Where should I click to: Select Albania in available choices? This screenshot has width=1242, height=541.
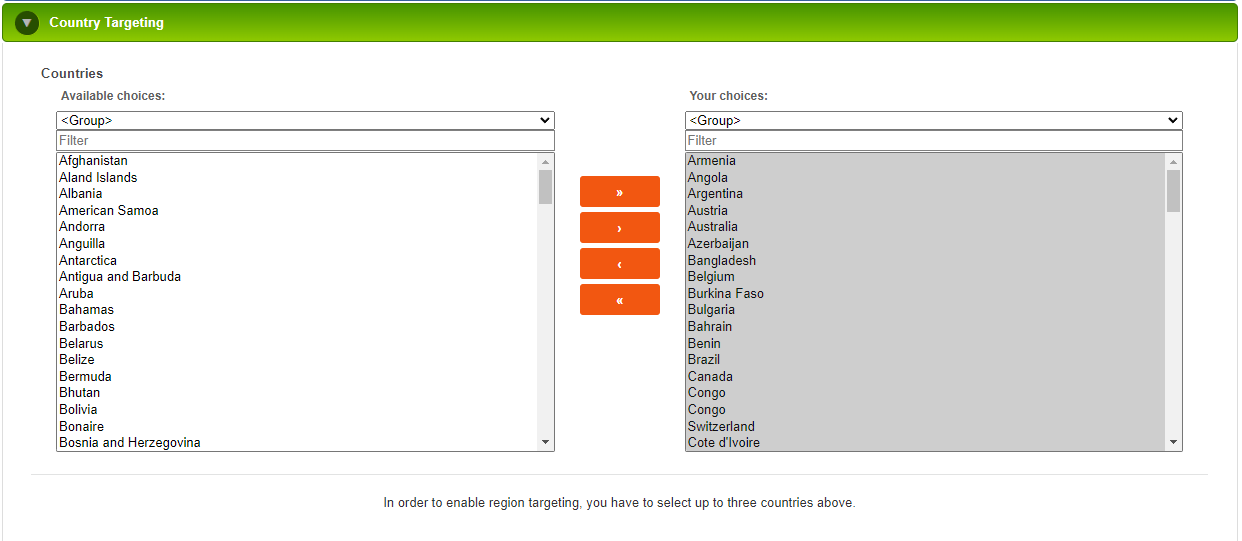[297, 194]
